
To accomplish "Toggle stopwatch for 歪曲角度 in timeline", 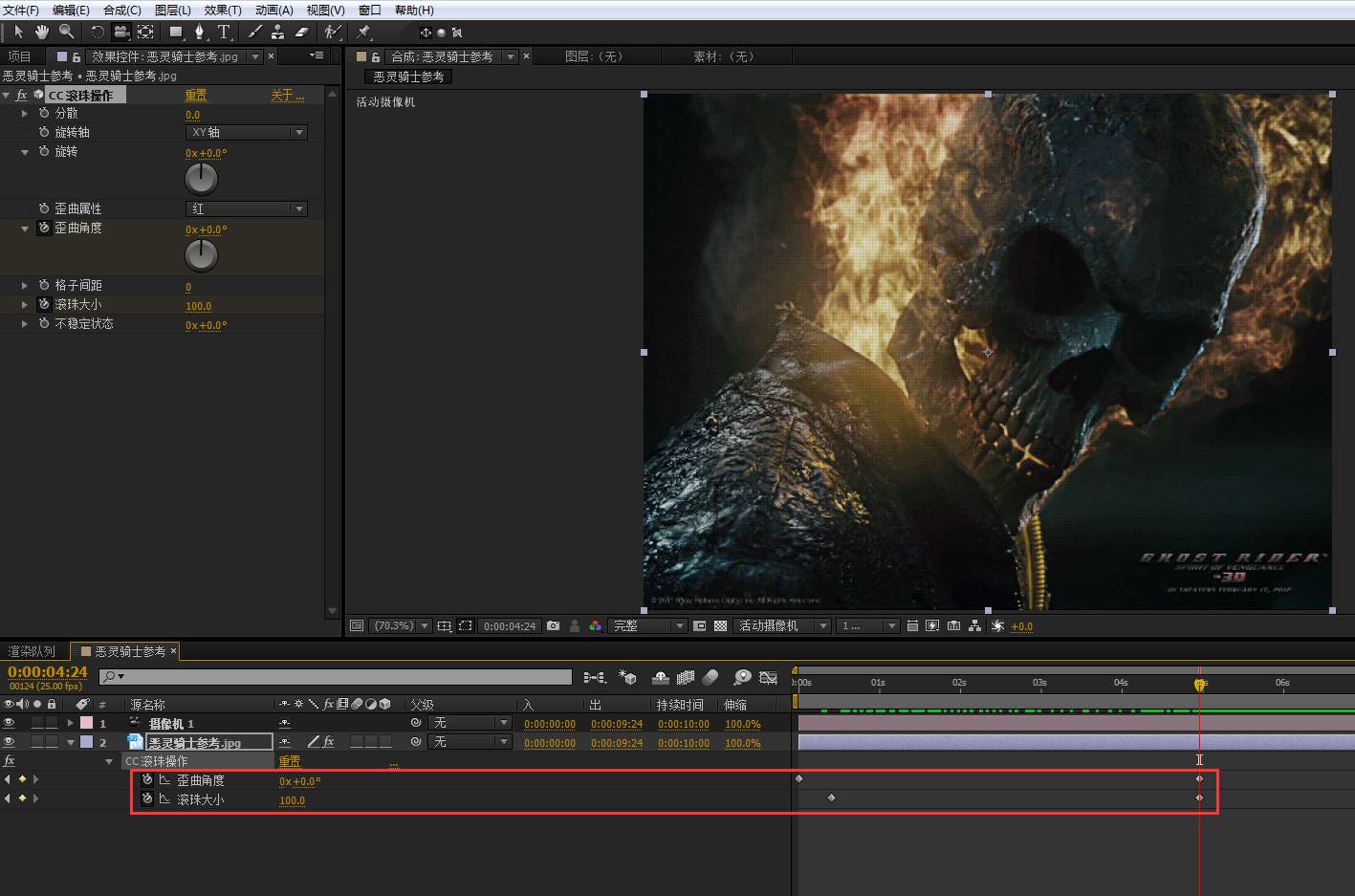I will point(147,780).
